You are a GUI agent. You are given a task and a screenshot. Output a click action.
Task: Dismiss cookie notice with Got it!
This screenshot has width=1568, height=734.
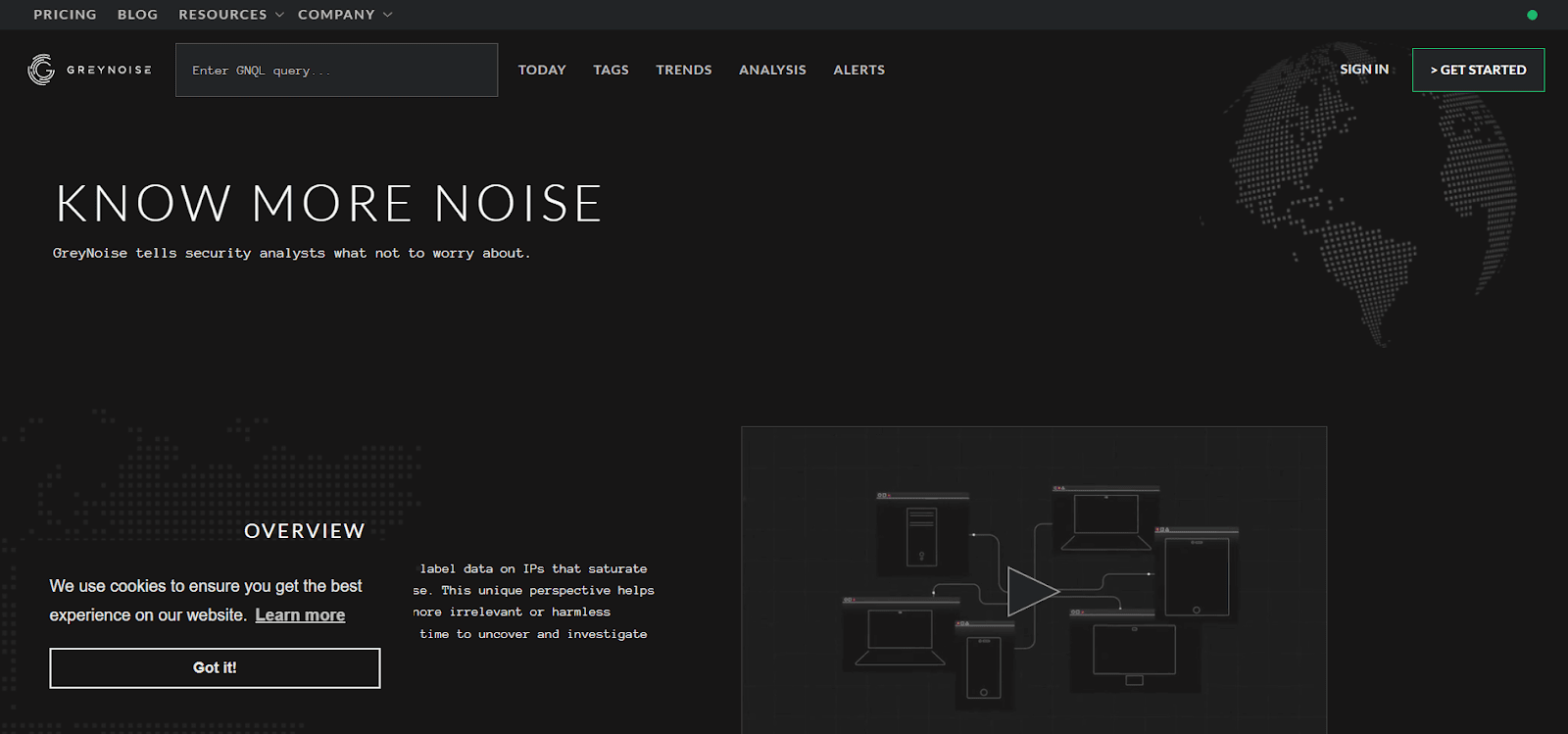tap(215, 667)
